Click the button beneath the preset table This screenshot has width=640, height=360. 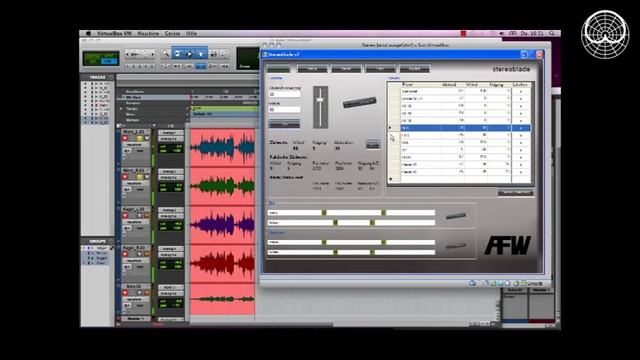pyautogui.click(x=516, y=193)
